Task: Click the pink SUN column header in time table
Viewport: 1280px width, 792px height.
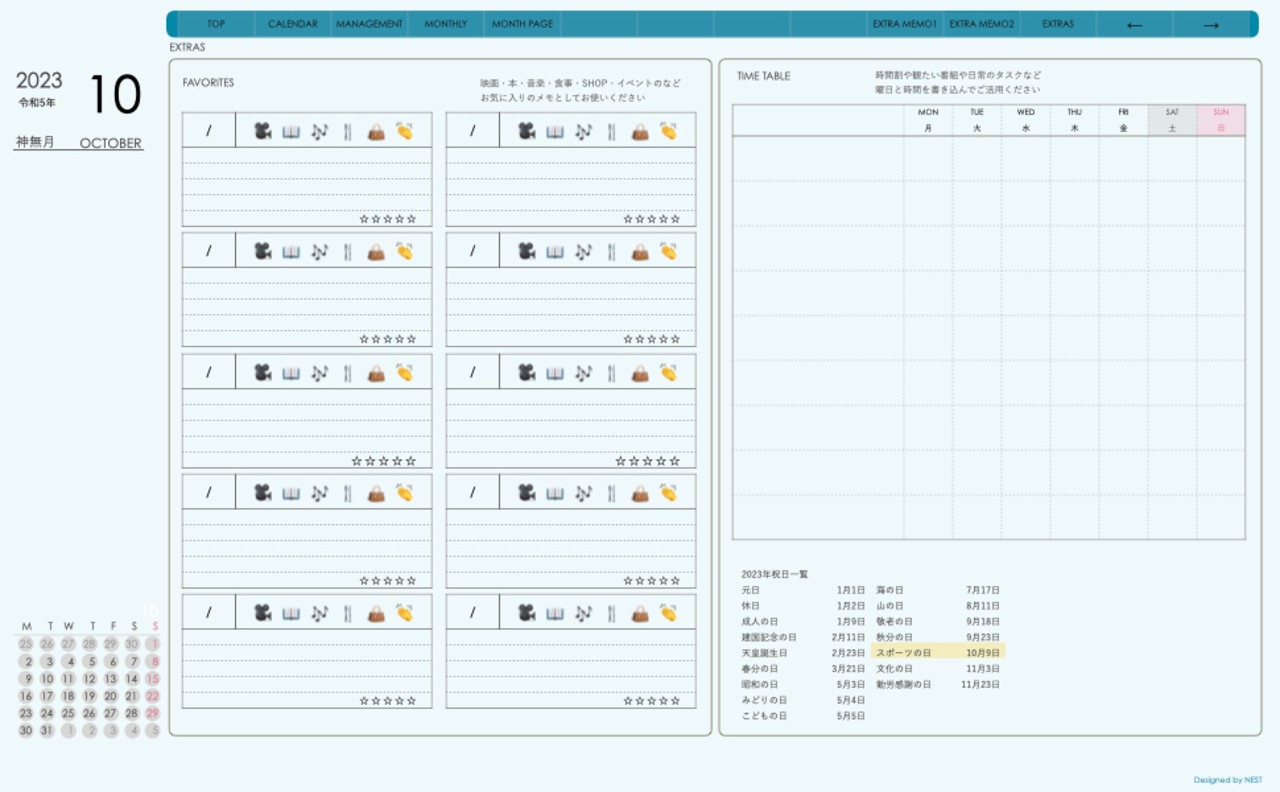Action: (1220, 120)
